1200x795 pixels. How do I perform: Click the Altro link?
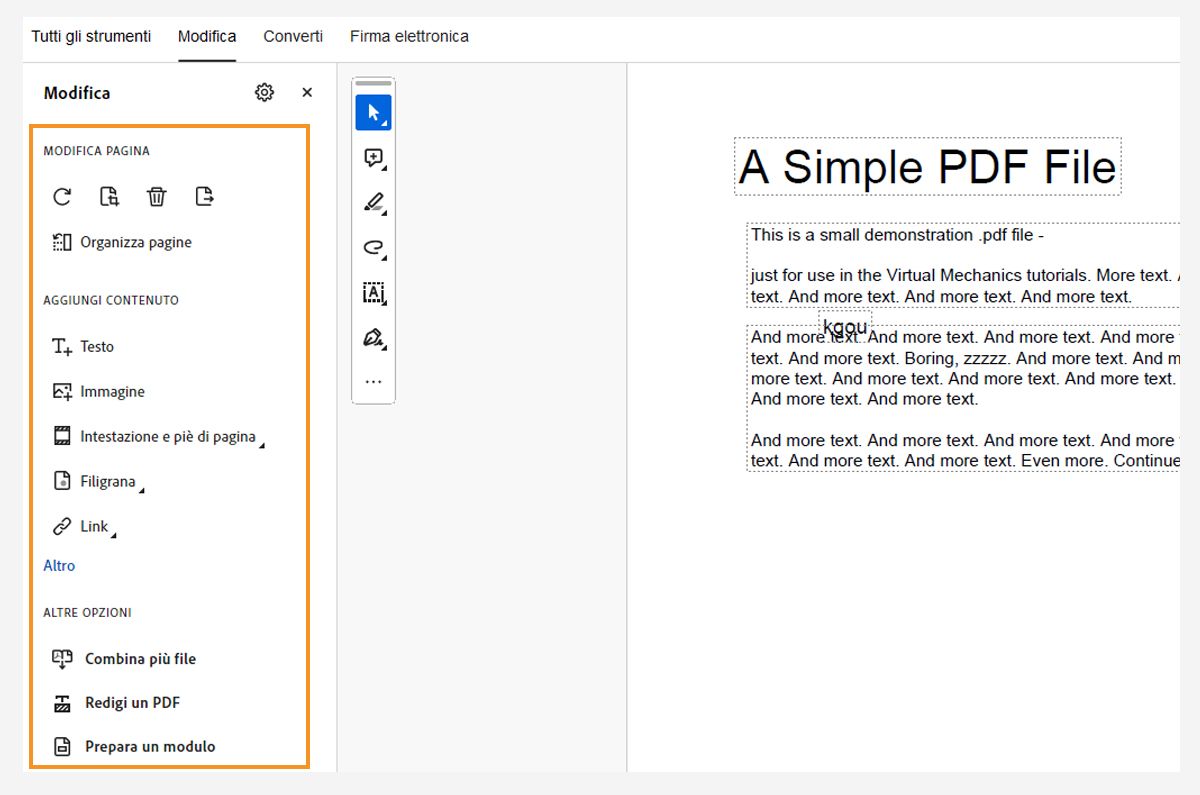(x=59, y=565)
